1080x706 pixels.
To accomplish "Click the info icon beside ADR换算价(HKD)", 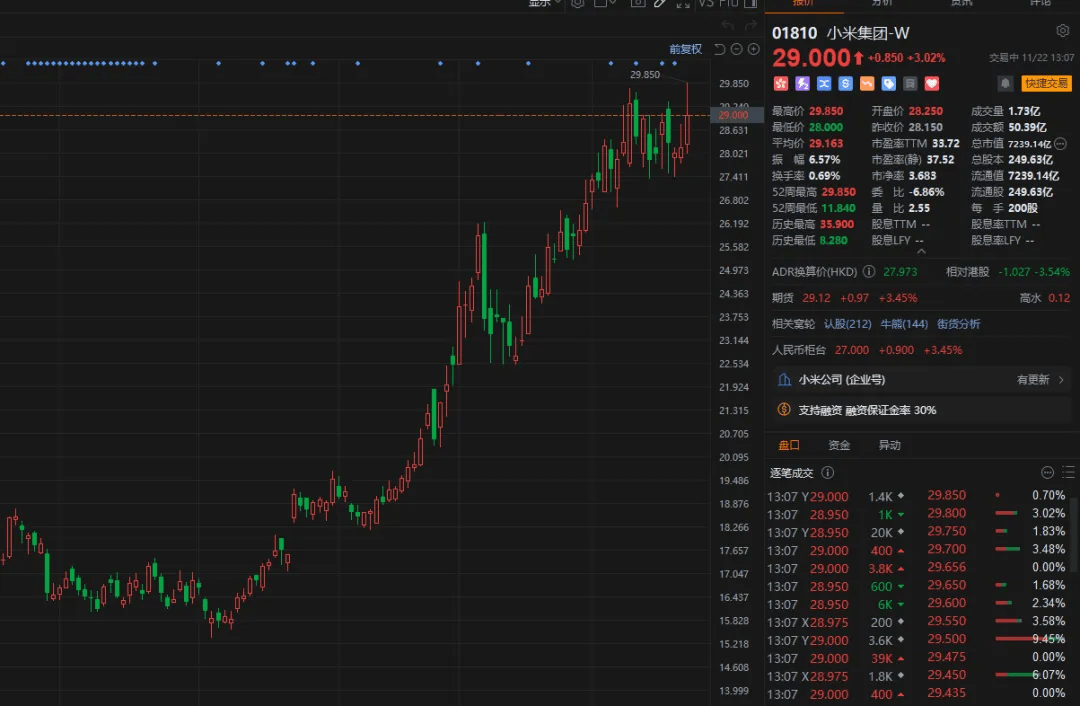I will tap(869, 271).
